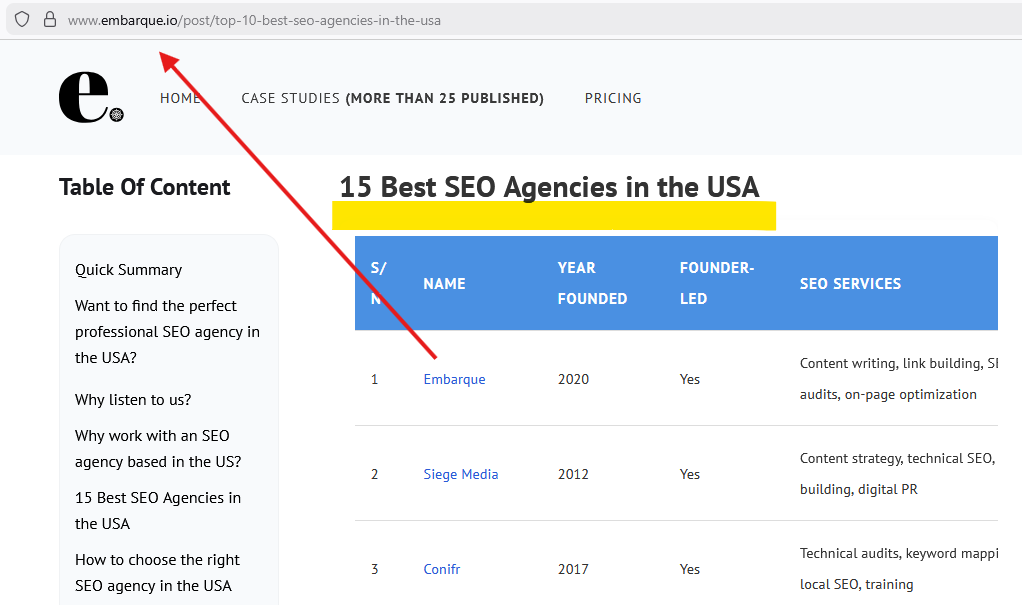1022x605 pixels.
Task: Open the Conifr agency link
Action: [x=441, y=569]
